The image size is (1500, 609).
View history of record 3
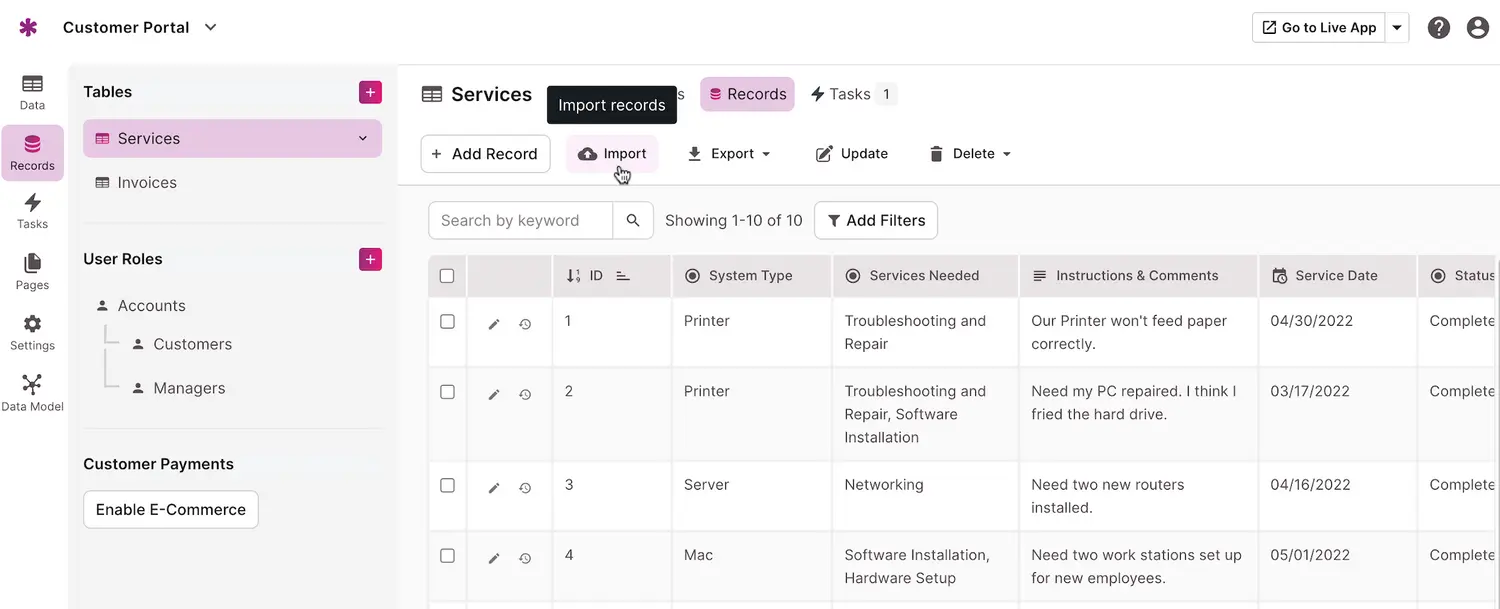(525, 488)
